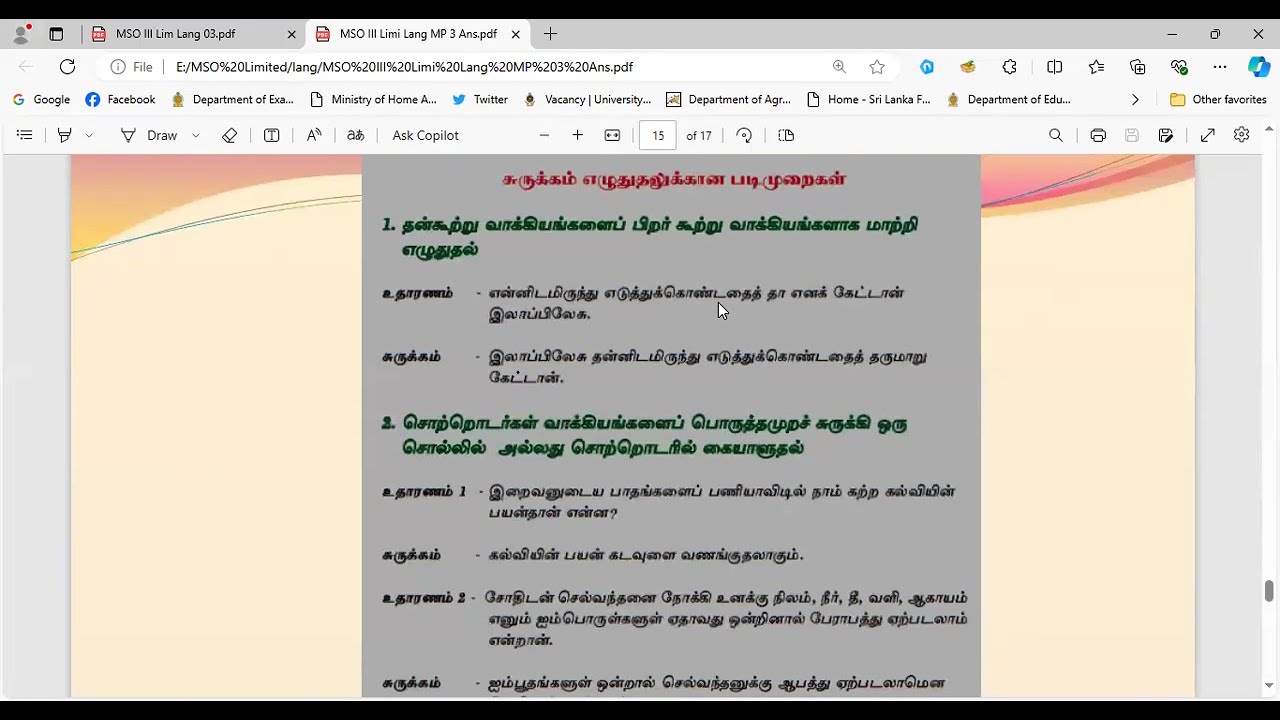
Task: Open Other favorites folder
Action: click(1218, 100)
